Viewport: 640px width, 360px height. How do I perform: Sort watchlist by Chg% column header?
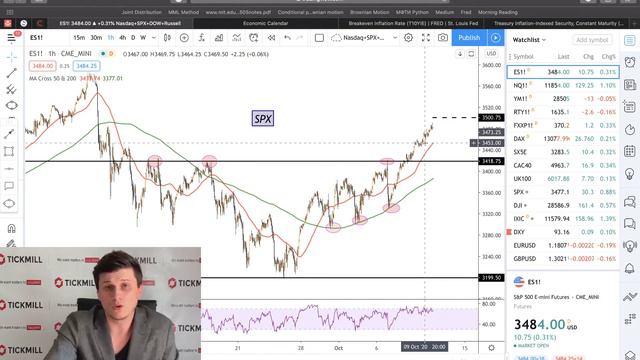pos(608,57)
